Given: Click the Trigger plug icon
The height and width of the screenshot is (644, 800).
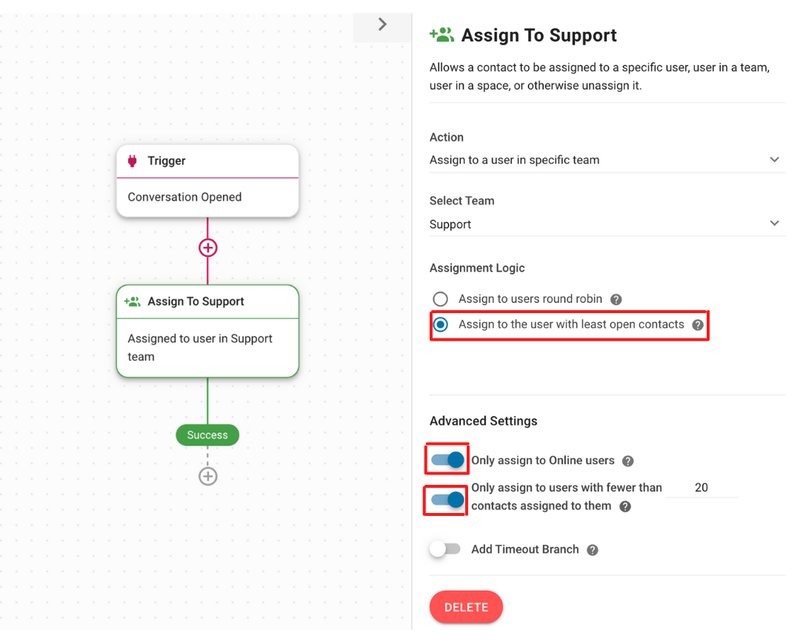Looking at the screenshot, I should [132, 161].
